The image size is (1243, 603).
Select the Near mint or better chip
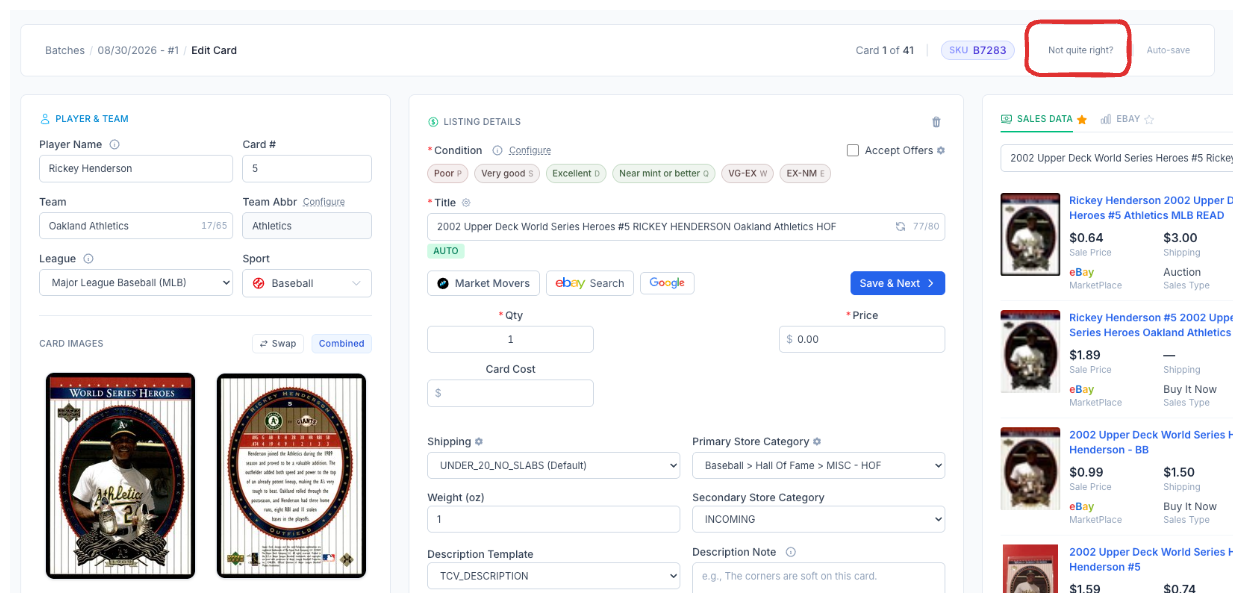664,173
